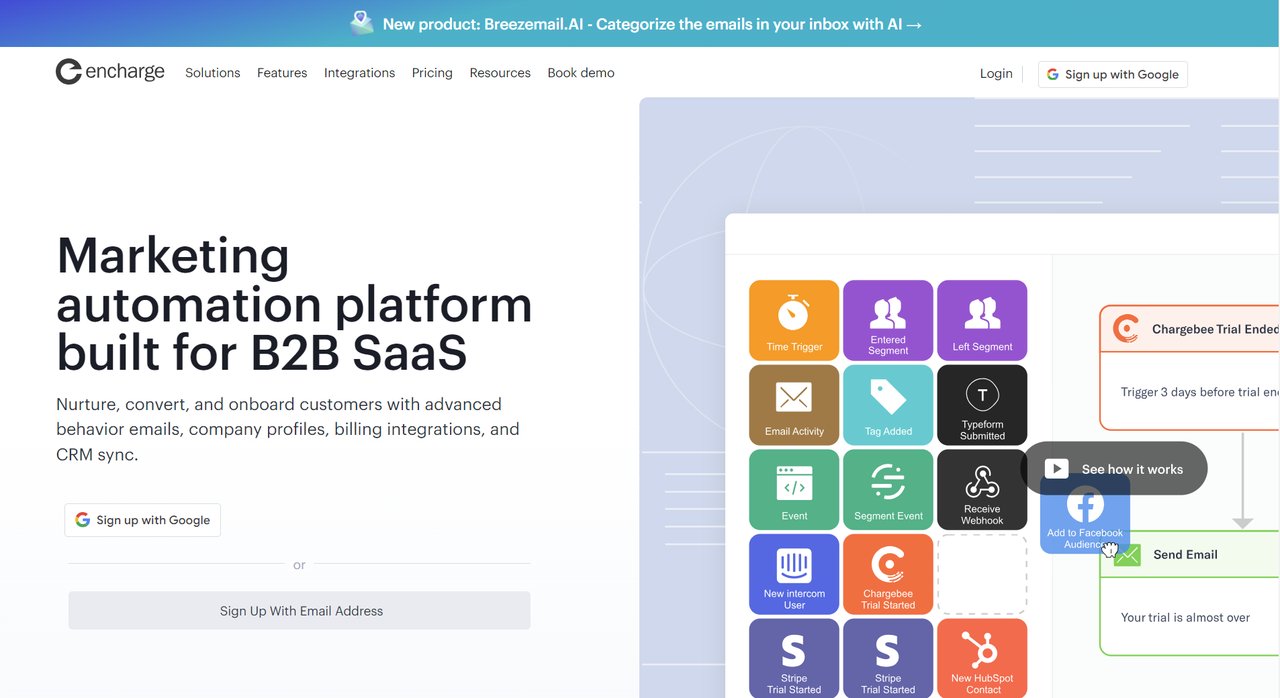Open the Integrations menu
This screenshot has height=698, width=1280.
point(359,73)
